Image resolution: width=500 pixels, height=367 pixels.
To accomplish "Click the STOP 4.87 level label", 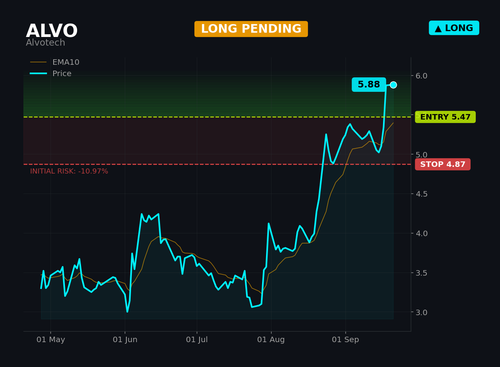I will pyautogui.click(x=443, y=164).
